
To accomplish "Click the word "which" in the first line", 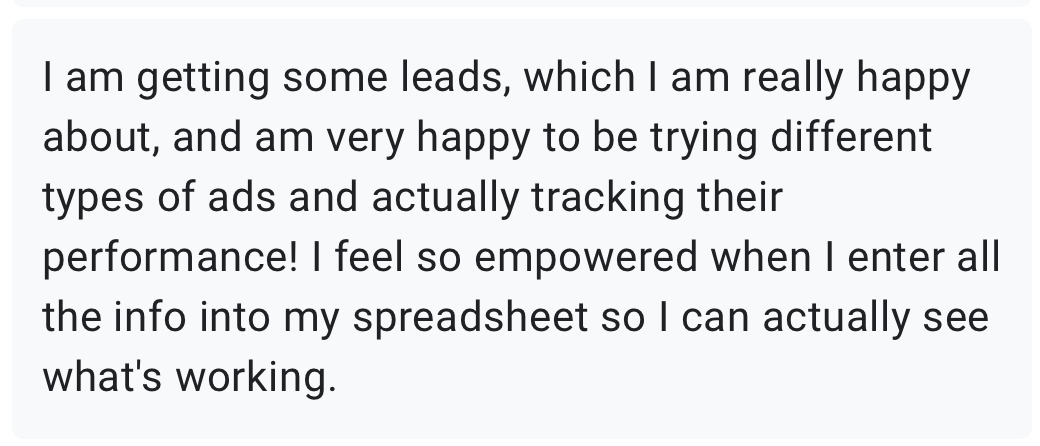I will [x=580, y=77].
